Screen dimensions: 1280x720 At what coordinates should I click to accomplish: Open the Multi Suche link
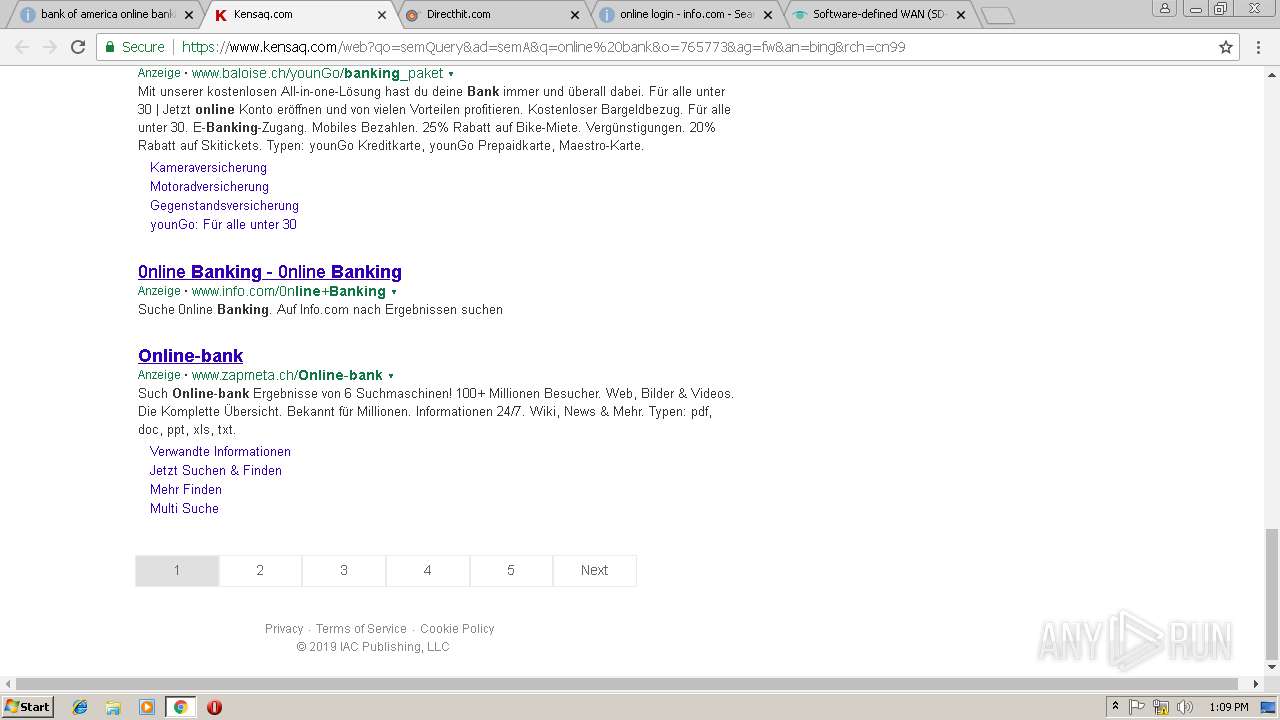click(x=184, y=508)
